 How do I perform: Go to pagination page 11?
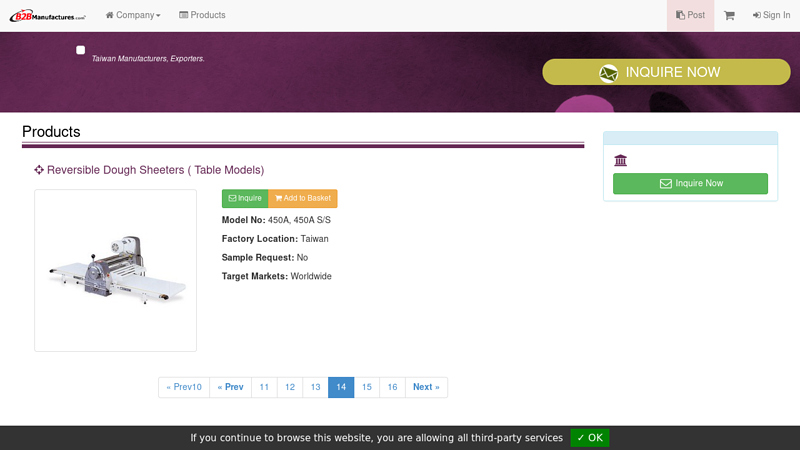tap(264, 387)
